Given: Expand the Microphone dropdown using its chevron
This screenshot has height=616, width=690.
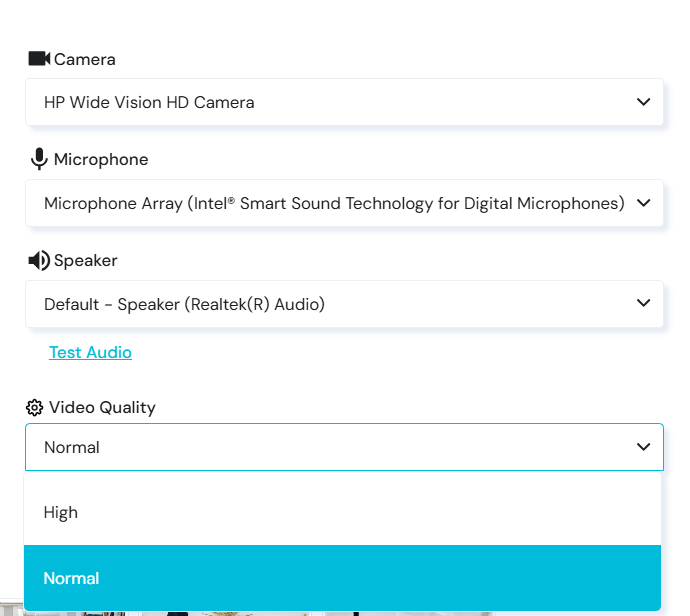Looking at the screenshot, I should [x=643, y=203].
